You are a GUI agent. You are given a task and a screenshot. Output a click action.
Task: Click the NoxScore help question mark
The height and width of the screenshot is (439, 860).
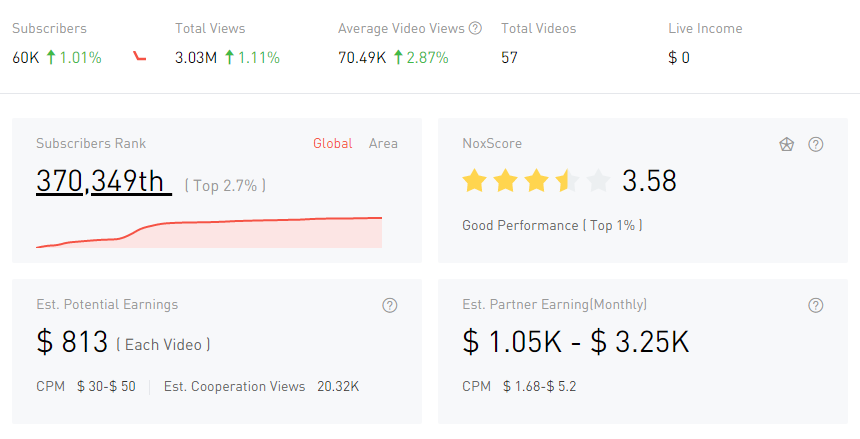(x=816, y=144)
